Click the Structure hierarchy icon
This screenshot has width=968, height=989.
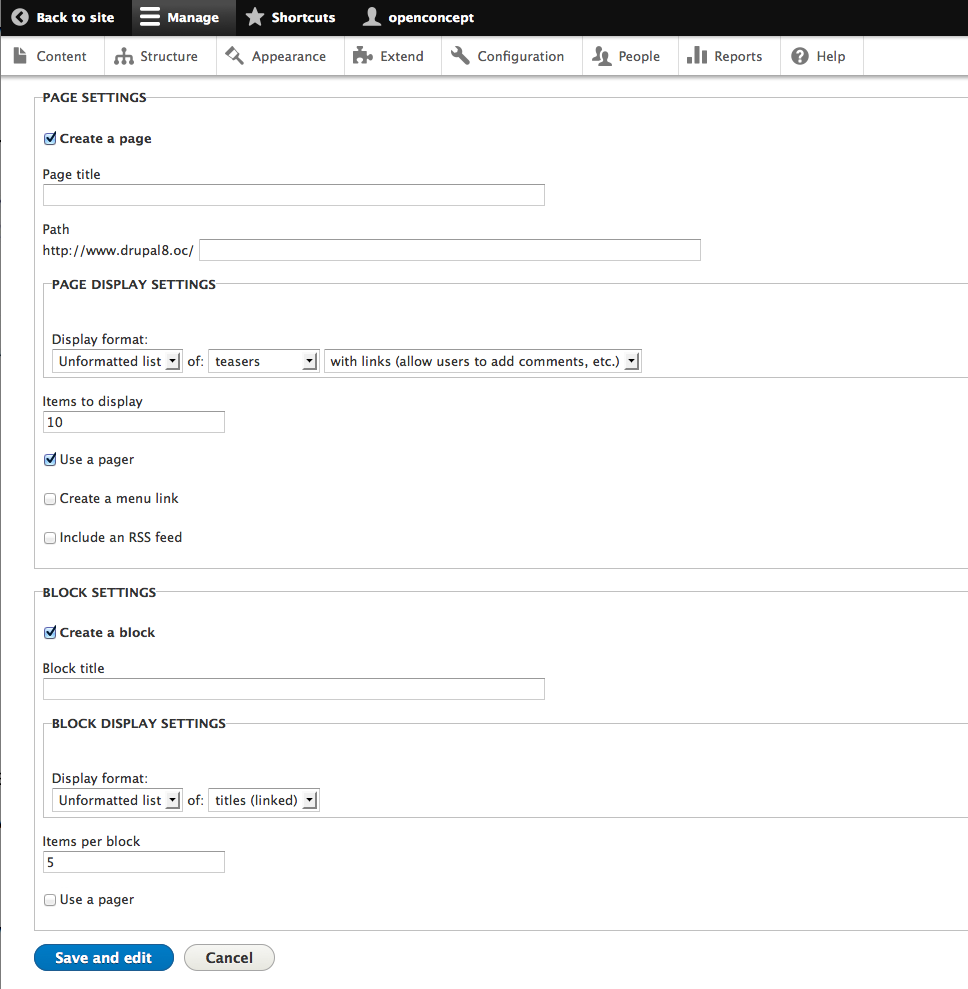pyautogui.click(x=124, y=56)
